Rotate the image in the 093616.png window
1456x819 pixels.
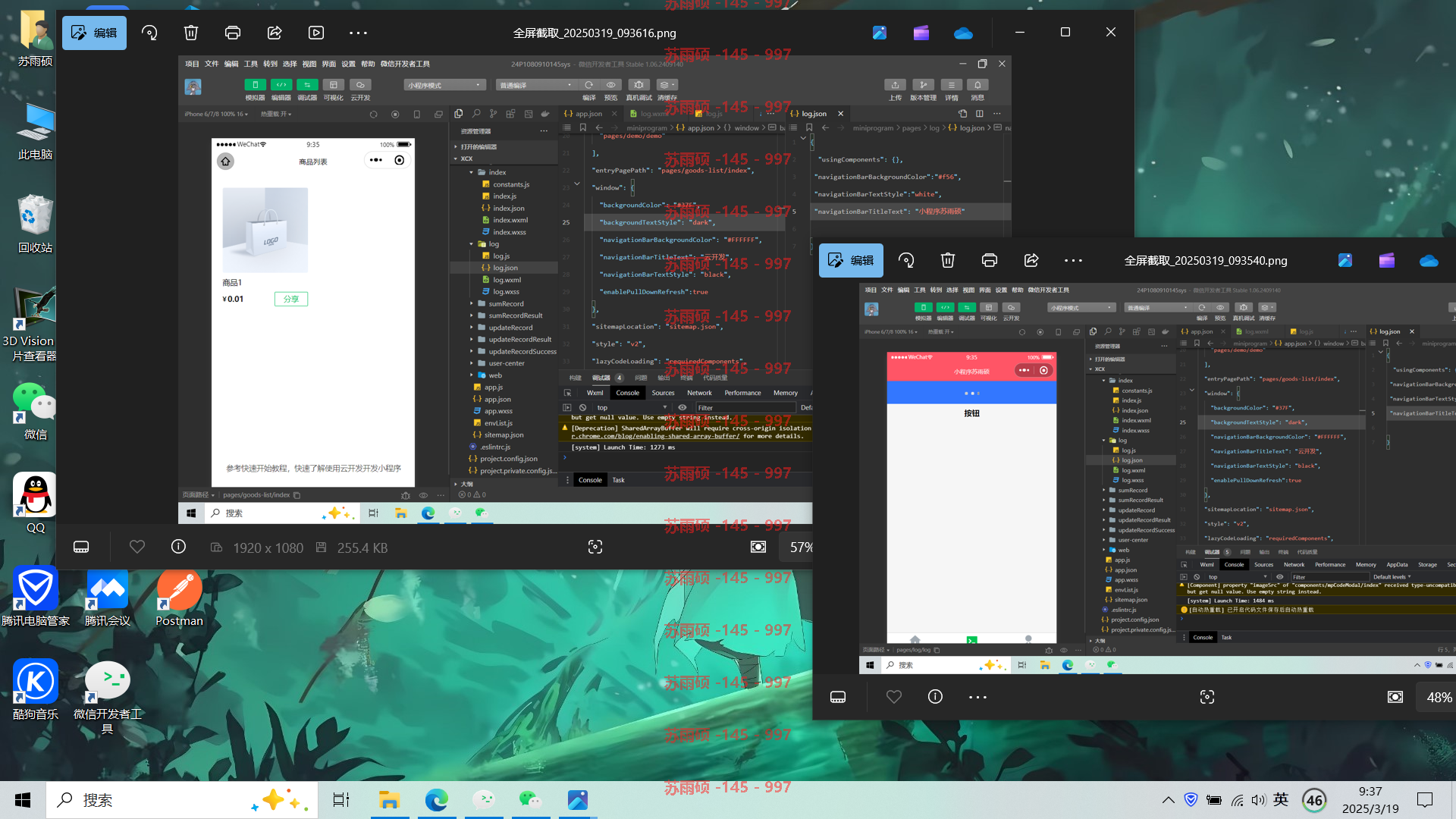click(x=149, y=33)
